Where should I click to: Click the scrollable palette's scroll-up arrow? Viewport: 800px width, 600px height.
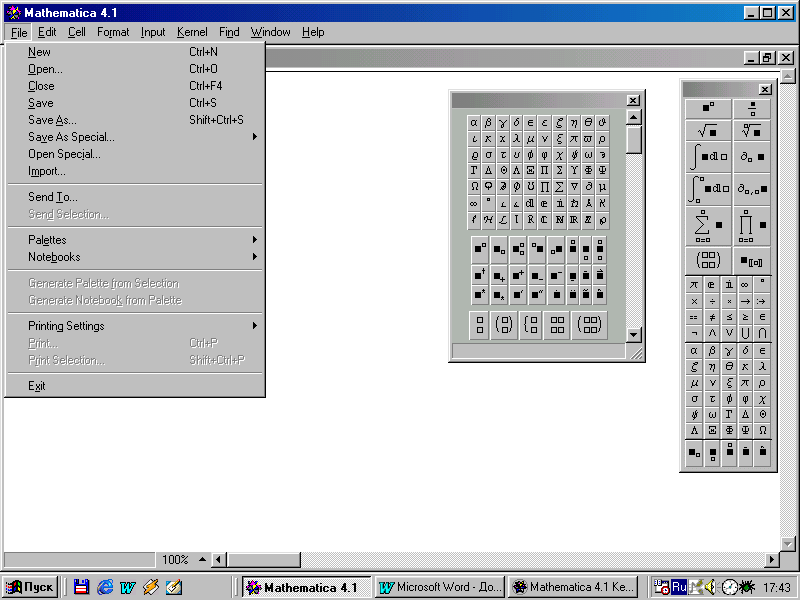pos(633,117)
